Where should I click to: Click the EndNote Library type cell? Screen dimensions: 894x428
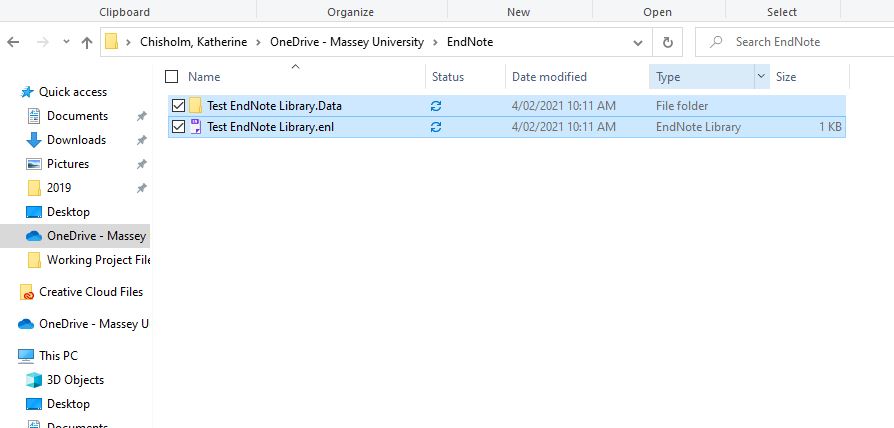point(698,127)
